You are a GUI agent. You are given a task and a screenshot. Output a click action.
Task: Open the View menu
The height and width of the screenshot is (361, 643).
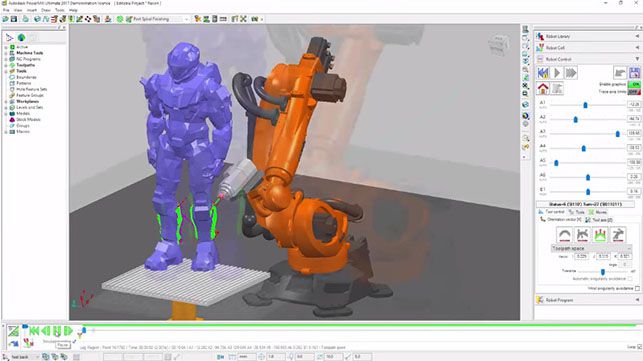pos(18,10)
